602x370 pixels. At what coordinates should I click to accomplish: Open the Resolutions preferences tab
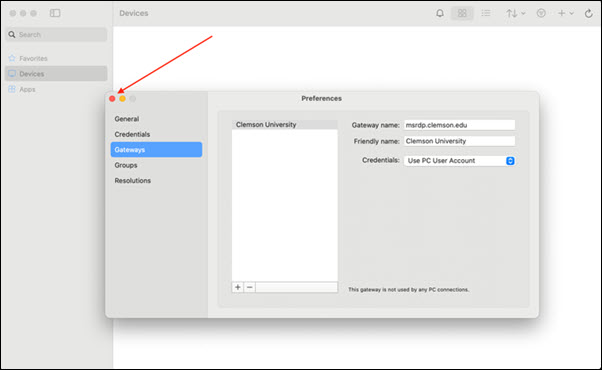(x=156, y=180)
